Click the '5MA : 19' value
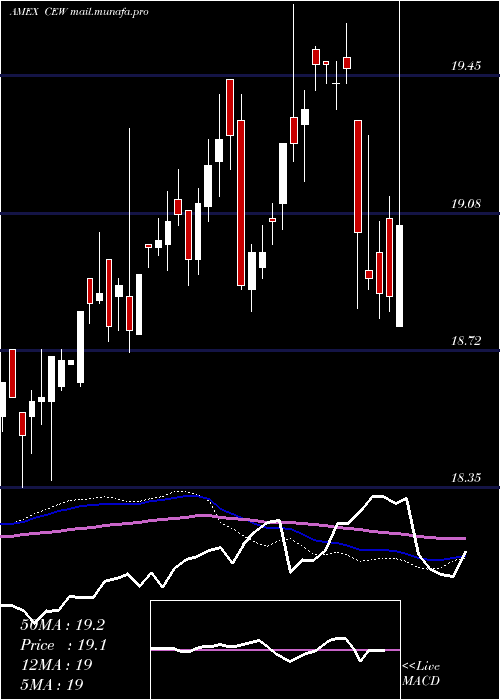Image resolution: width=500 pixels, height=700 pixels. (x=52, y=684)
